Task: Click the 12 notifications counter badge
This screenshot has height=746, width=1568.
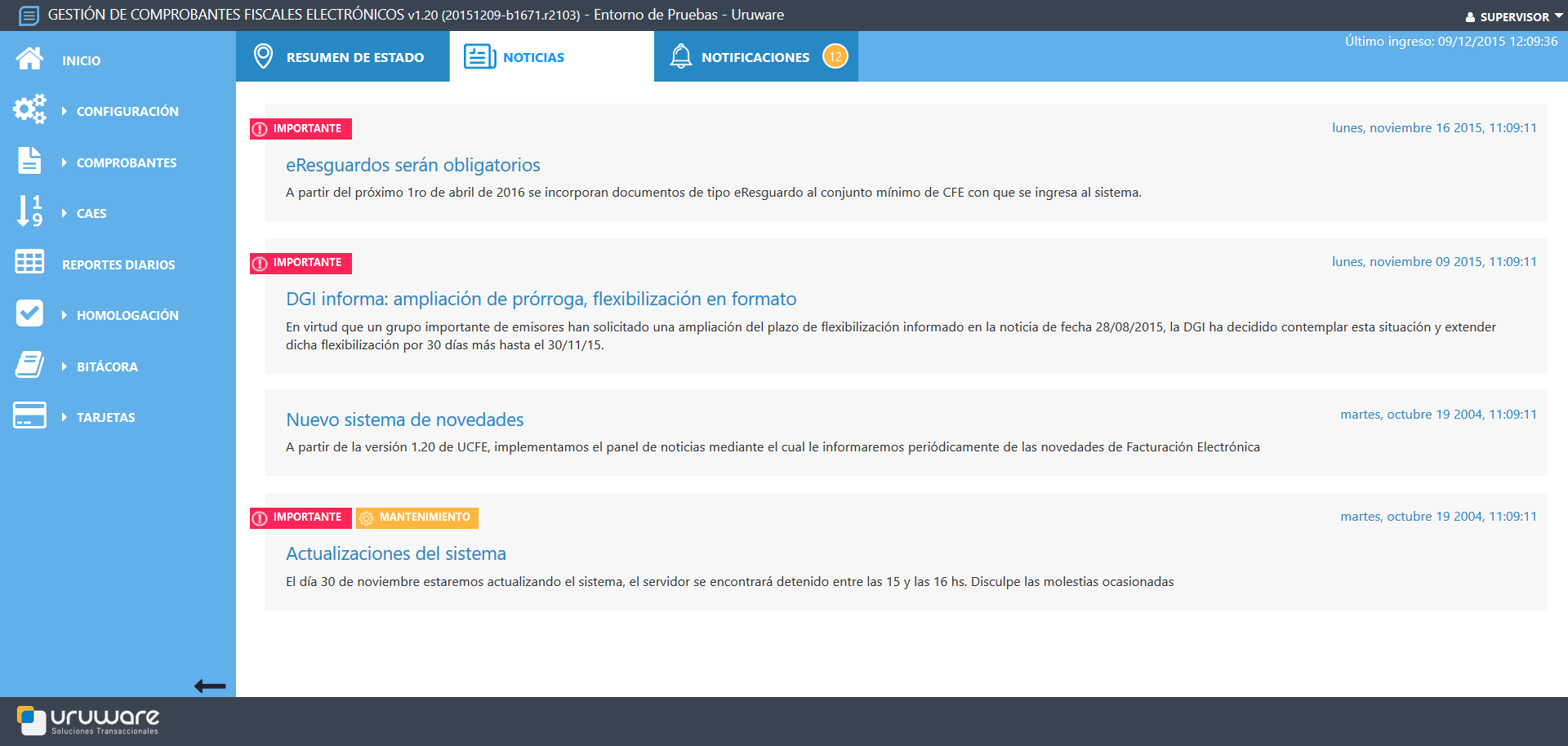Action: pos(835,56)
